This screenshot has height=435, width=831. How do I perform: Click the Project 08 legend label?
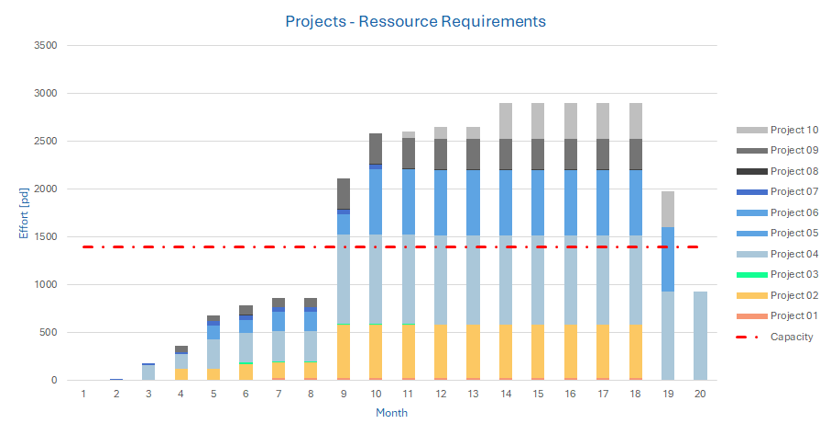click(x=794, y=171)
